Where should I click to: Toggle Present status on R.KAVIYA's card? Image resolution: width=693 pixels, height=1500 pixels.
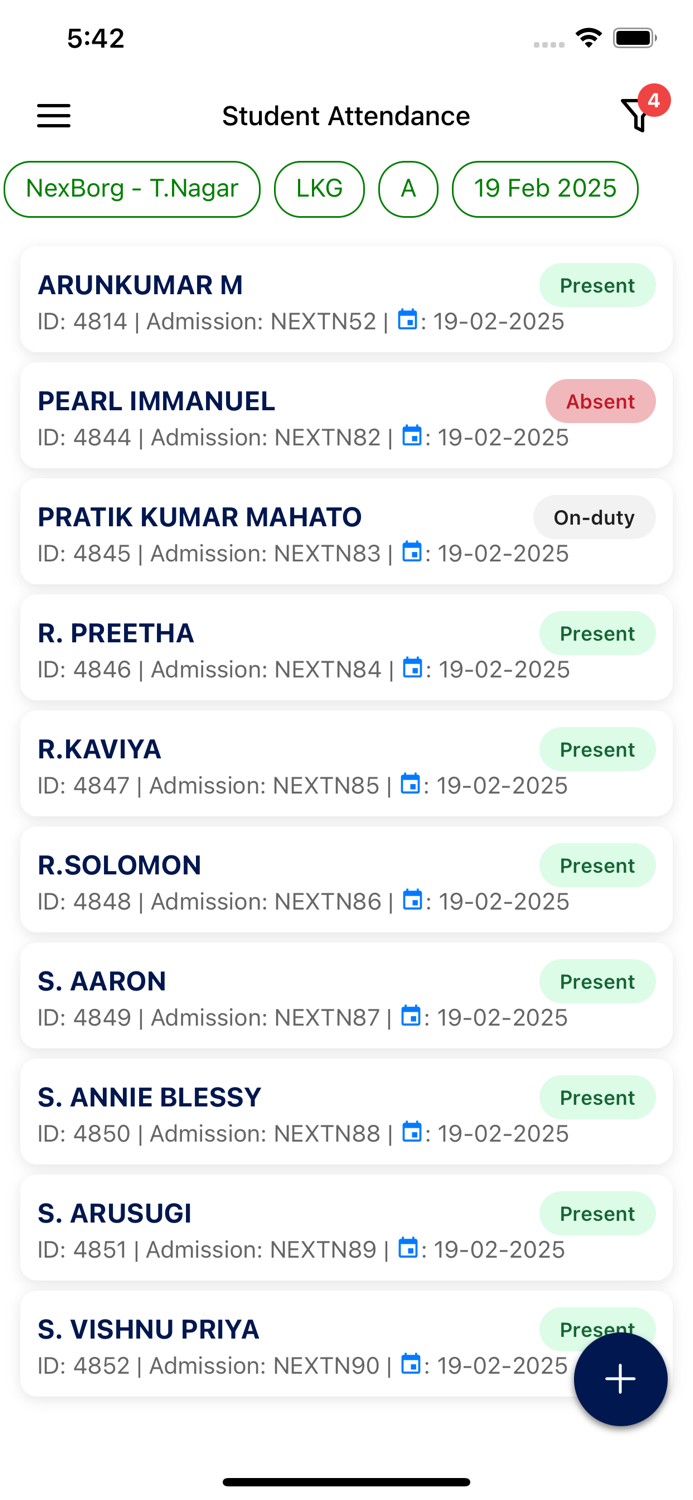click(597, 749)
